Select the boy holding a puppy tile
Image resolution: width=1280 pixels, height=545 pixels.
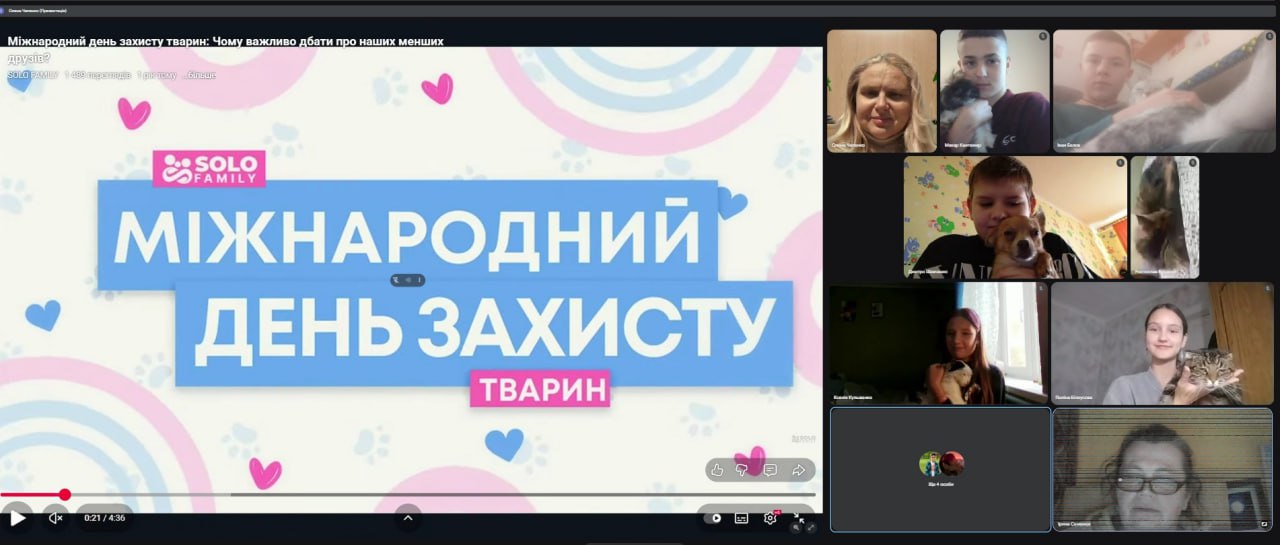1014,217
